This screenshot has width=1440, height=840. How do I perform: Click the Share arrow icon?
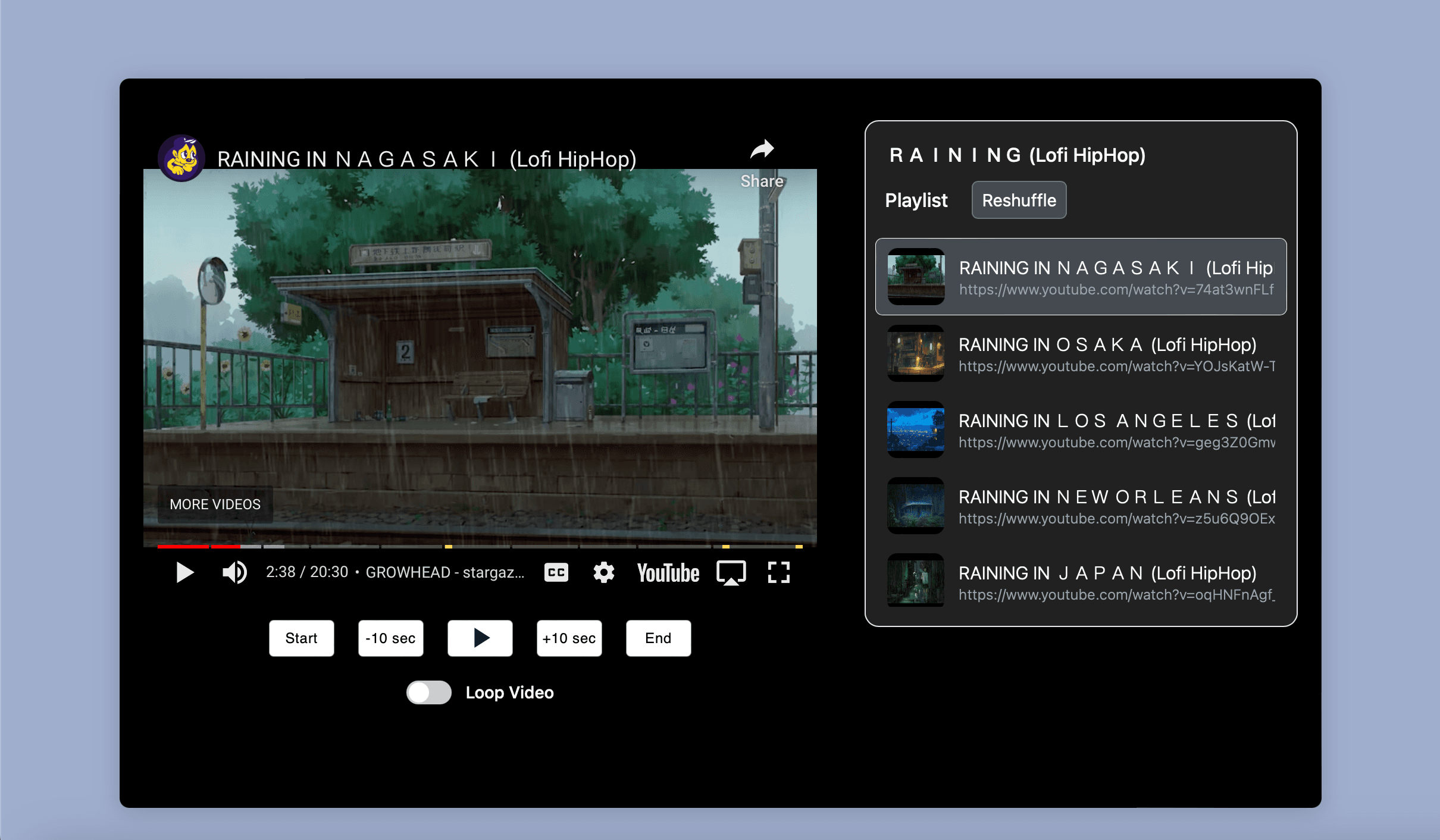[762, 149]
